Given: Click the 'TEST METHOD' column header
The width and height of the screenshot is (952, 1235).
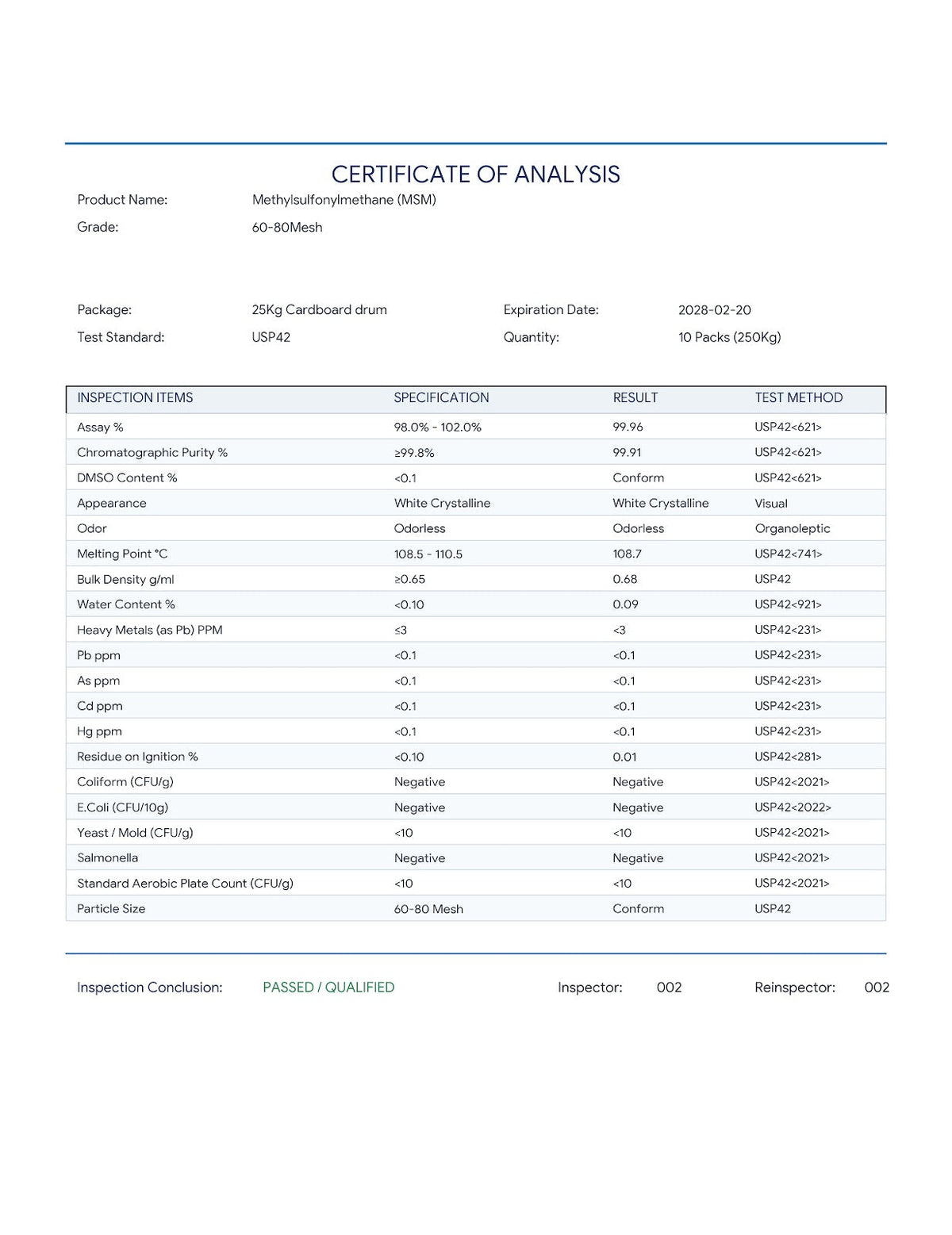Looking at the screenshot, I should click(799, 398).
